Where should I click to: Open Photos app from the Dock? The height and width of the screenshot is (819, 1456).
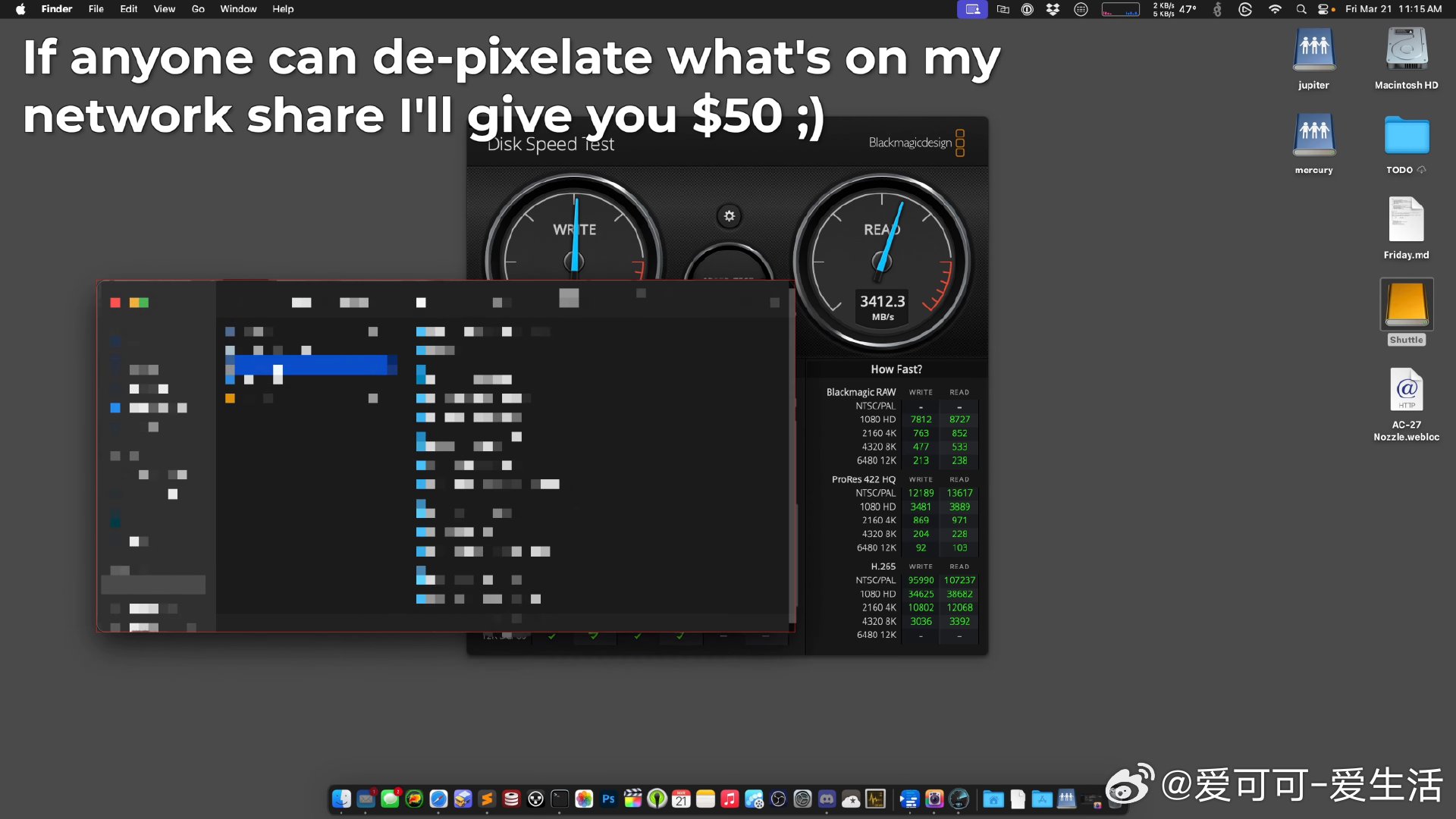point(584,799)
